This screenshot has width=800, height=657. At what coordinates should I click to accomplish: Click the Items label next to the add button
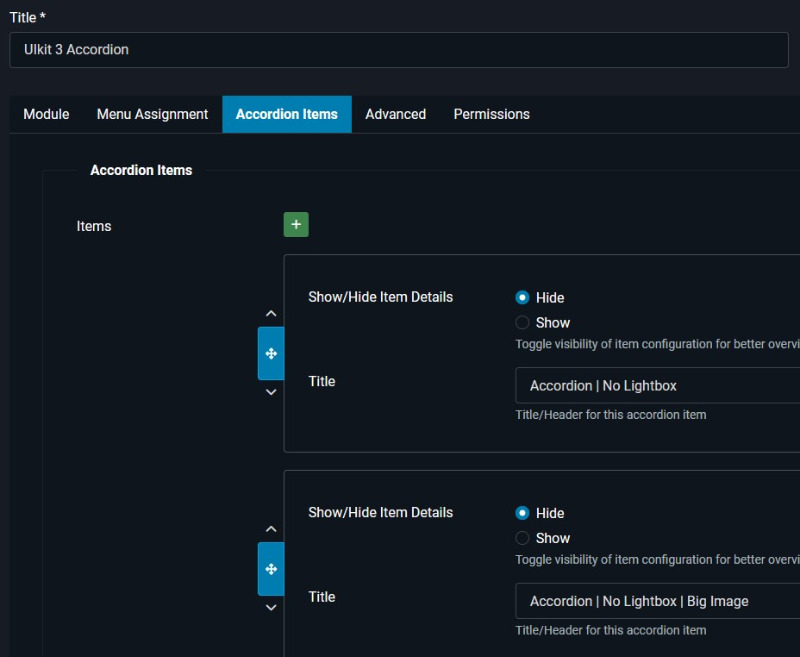coord(94,226)
